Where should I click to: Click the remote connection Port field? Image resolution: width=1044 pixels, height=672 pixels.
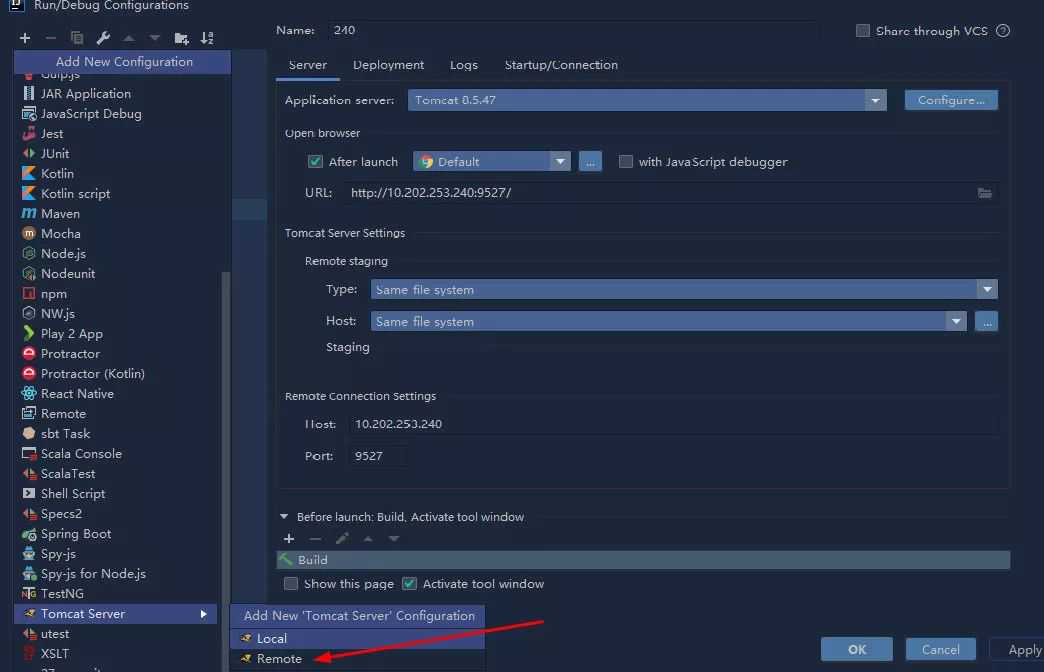[x=380, y=456]
